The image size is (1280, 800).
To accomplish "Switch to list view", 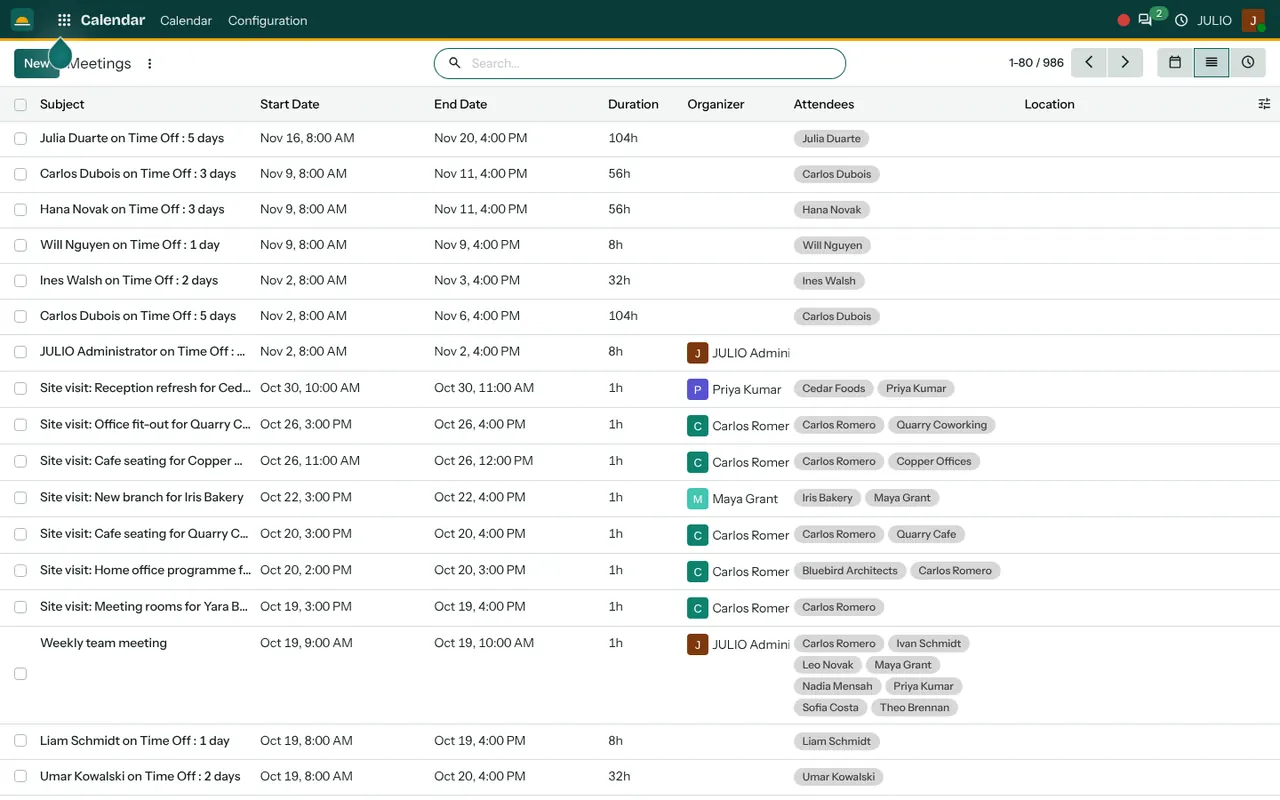I will click(x=1211, y=62).
